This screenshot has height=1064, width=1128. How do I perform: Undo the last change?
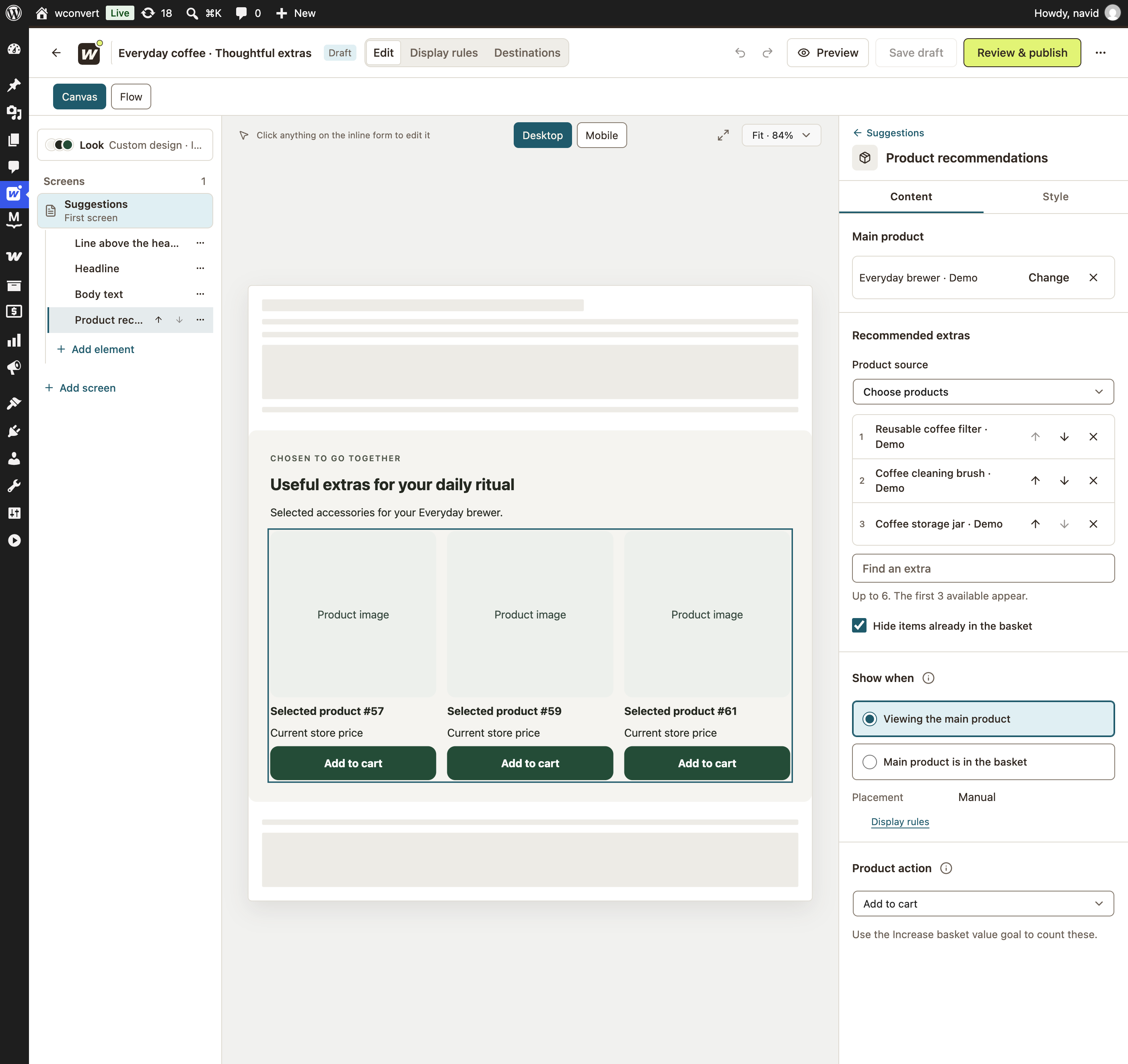click(740, 53)
